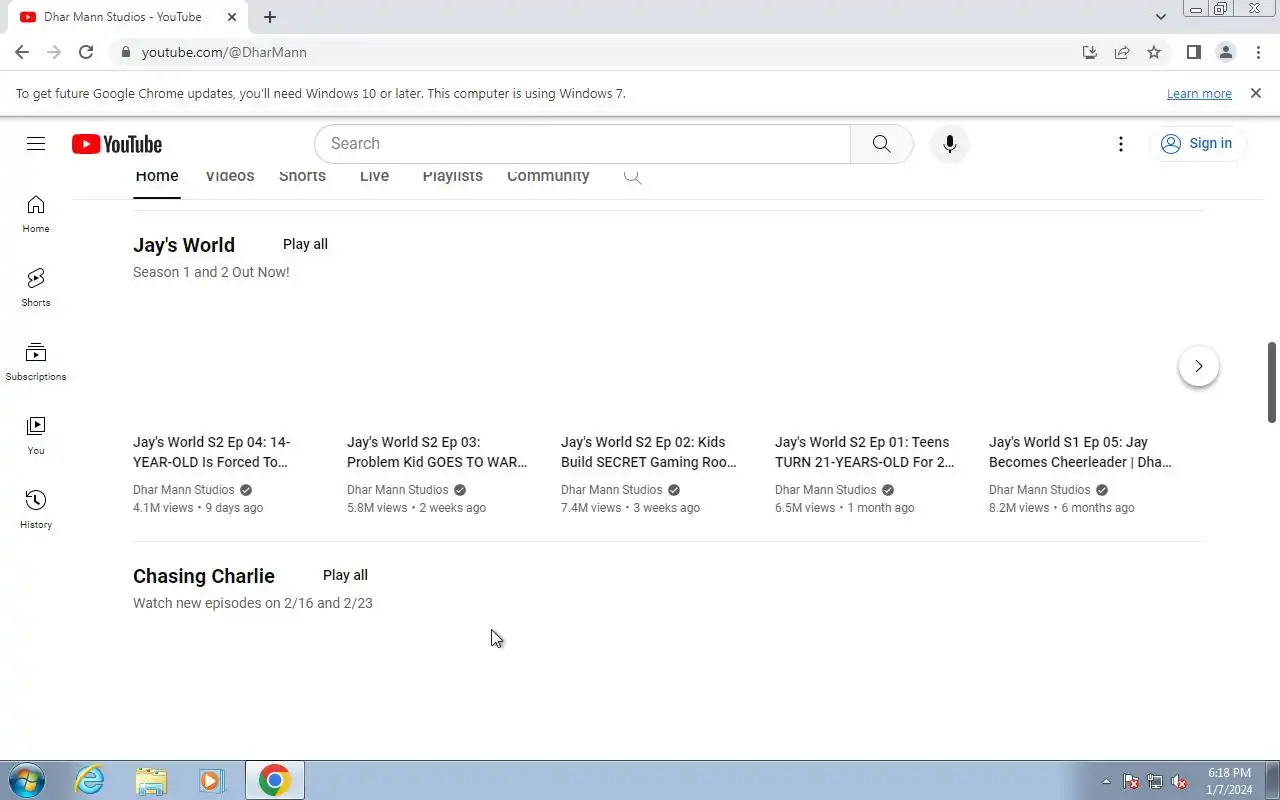
Task: Click '4.1M views • 9 days ago' text
Action: coord(198,508)
